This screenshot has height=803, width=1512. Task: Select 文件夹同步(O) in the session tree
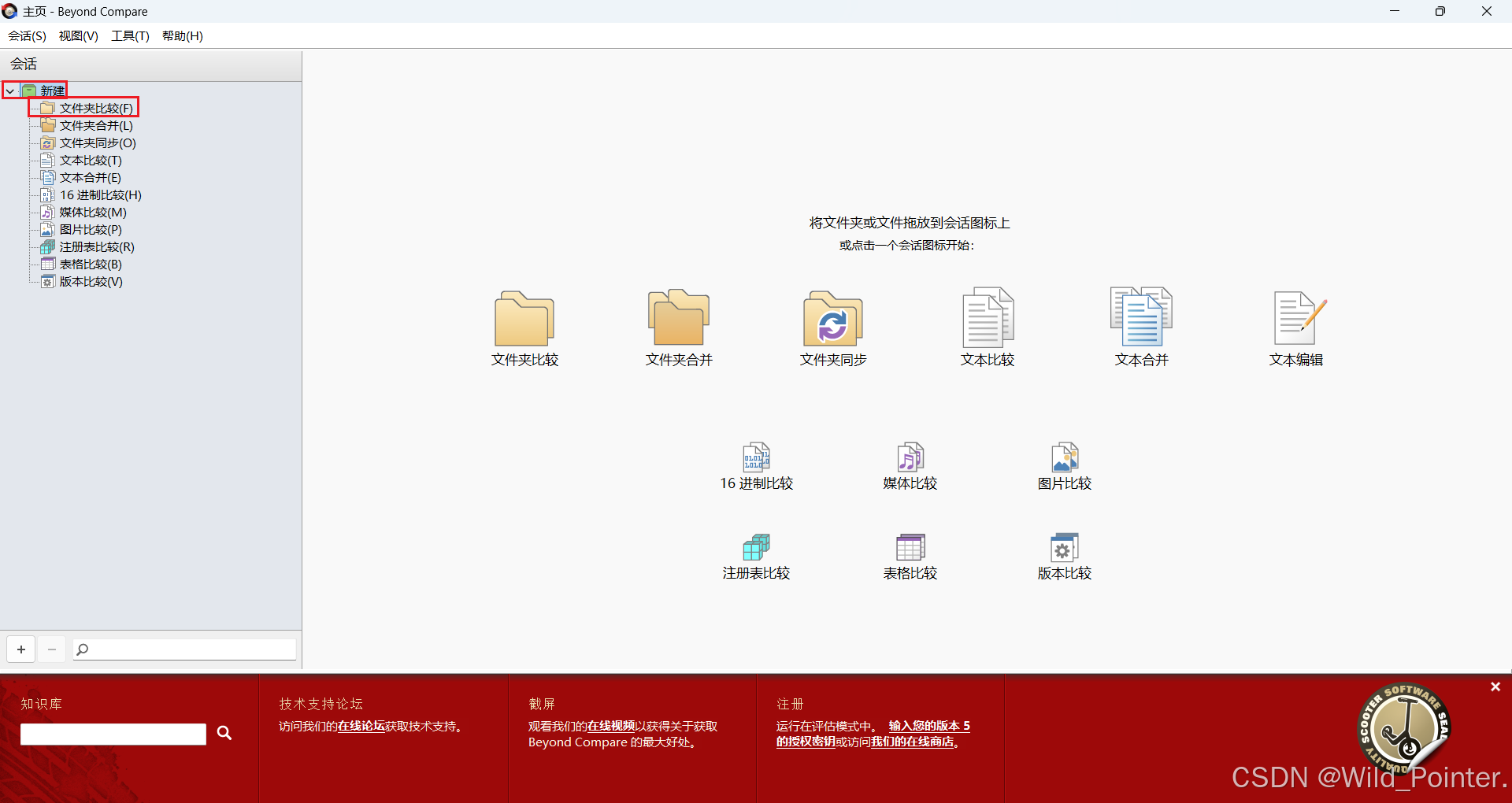point(98,142)
